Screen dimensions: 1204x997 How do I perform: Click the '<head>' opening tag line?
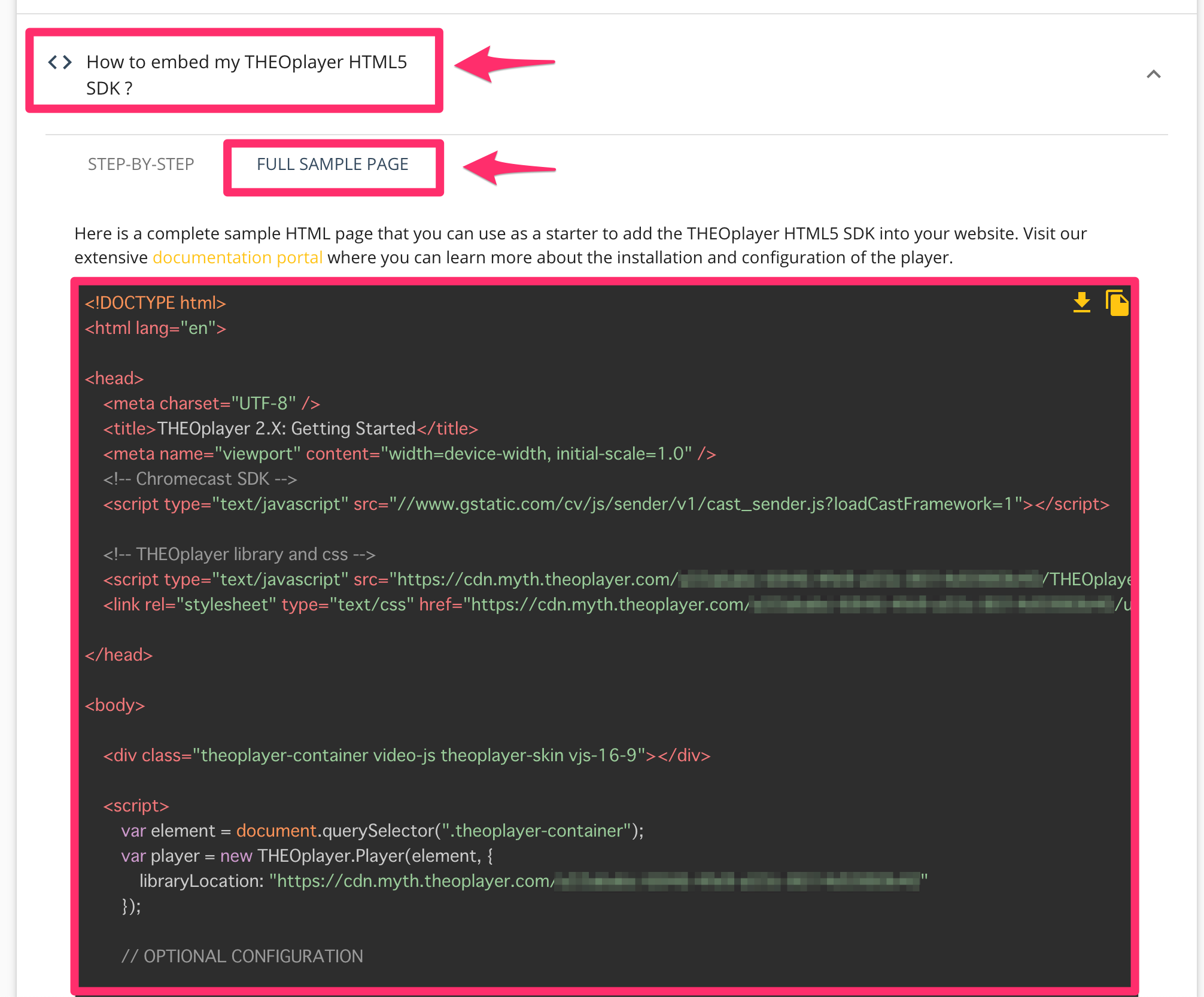click(114, 378)
